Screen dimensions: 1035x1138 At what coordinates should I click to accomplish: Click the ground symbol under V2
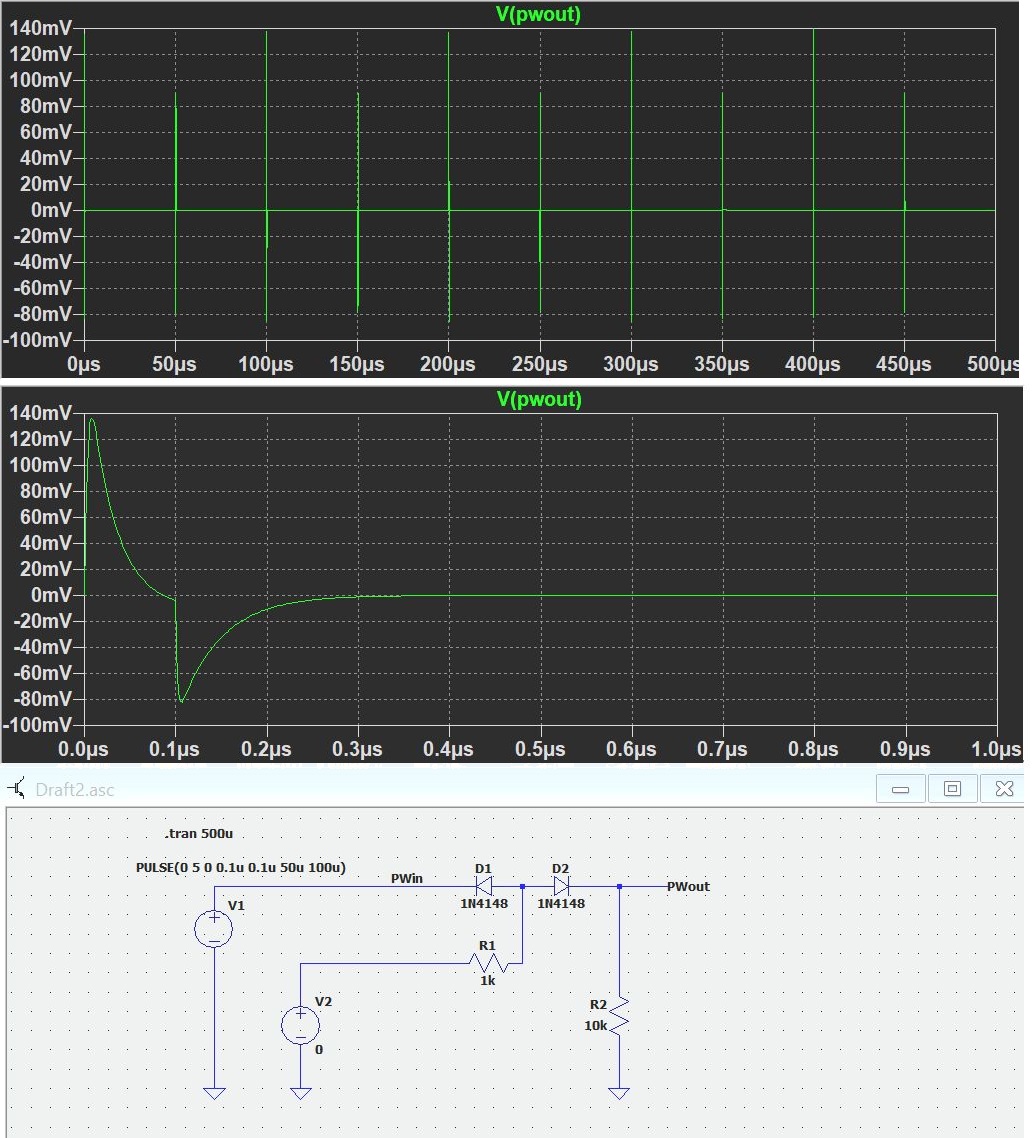(300, 1093)
